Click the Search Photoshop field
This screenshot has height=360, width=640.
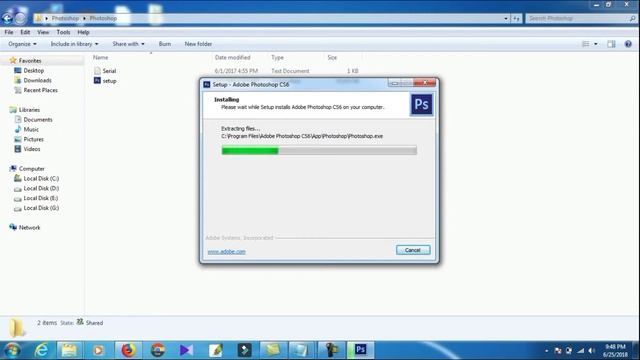580,18
